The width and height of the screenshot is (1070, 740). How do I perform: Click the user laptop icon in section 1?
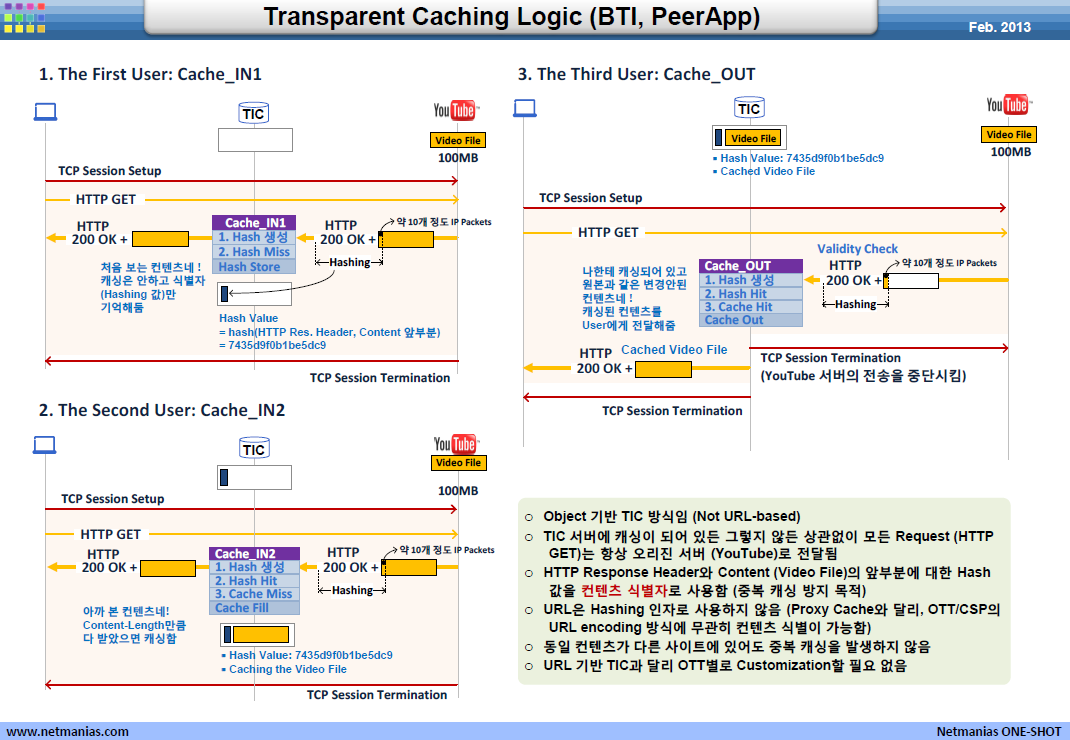(x=45, y=112)
